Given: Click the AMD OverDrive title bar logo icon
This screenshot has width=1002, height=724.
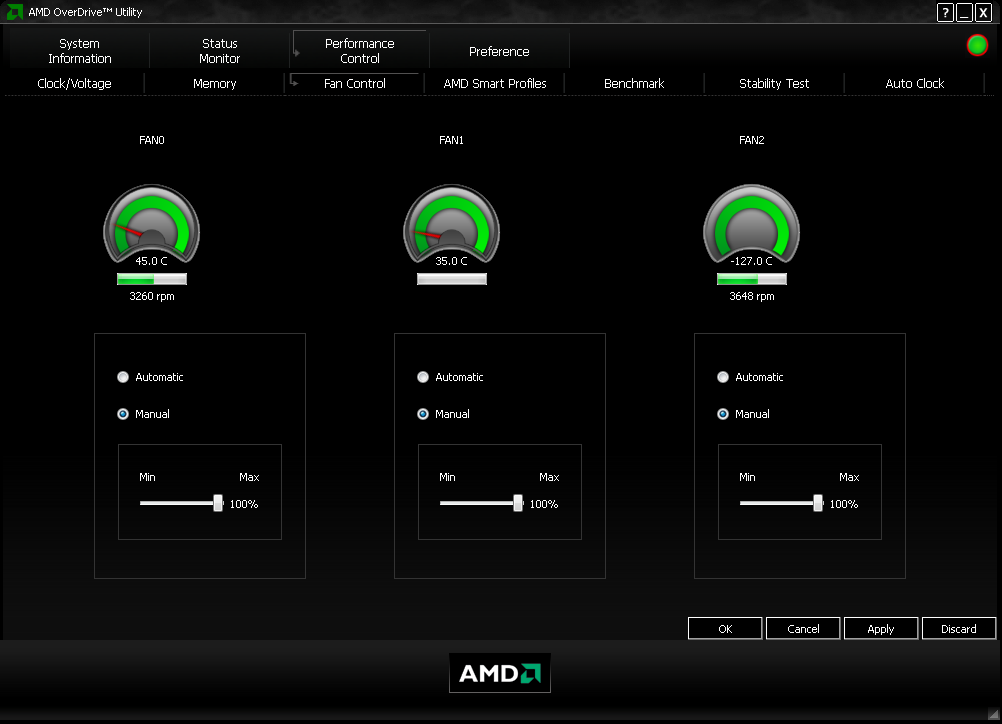Looking at the screenshot, I should (14, 12).
